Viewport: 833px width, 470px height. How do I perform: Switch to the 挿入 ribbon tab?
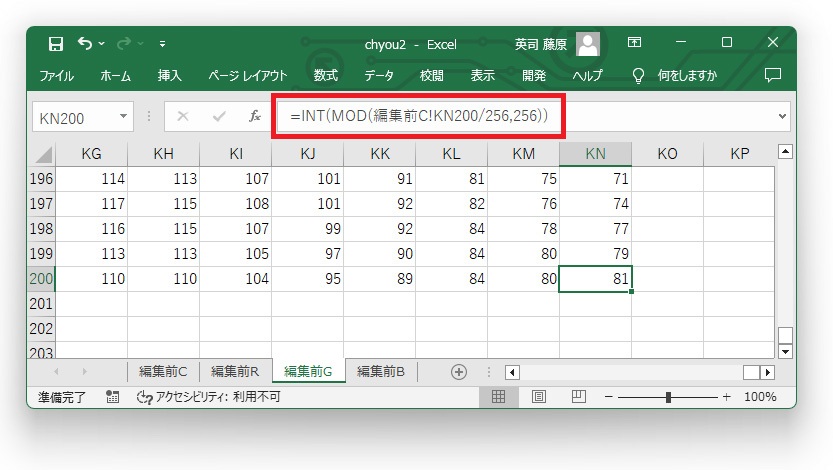(169, 75)
